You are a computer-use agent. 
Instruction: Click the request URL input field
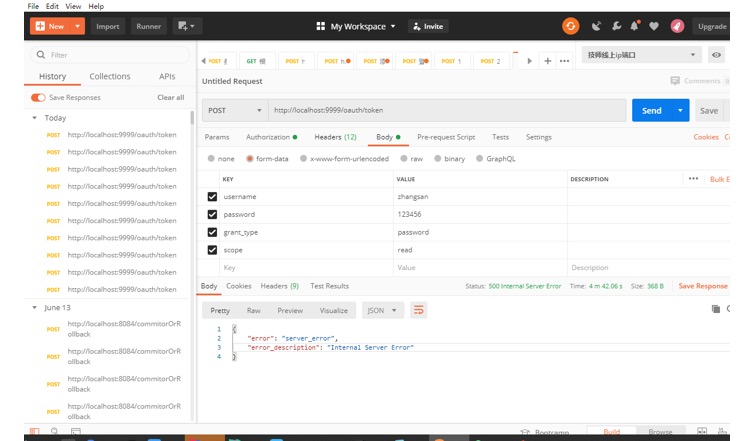tap(447, 111)
